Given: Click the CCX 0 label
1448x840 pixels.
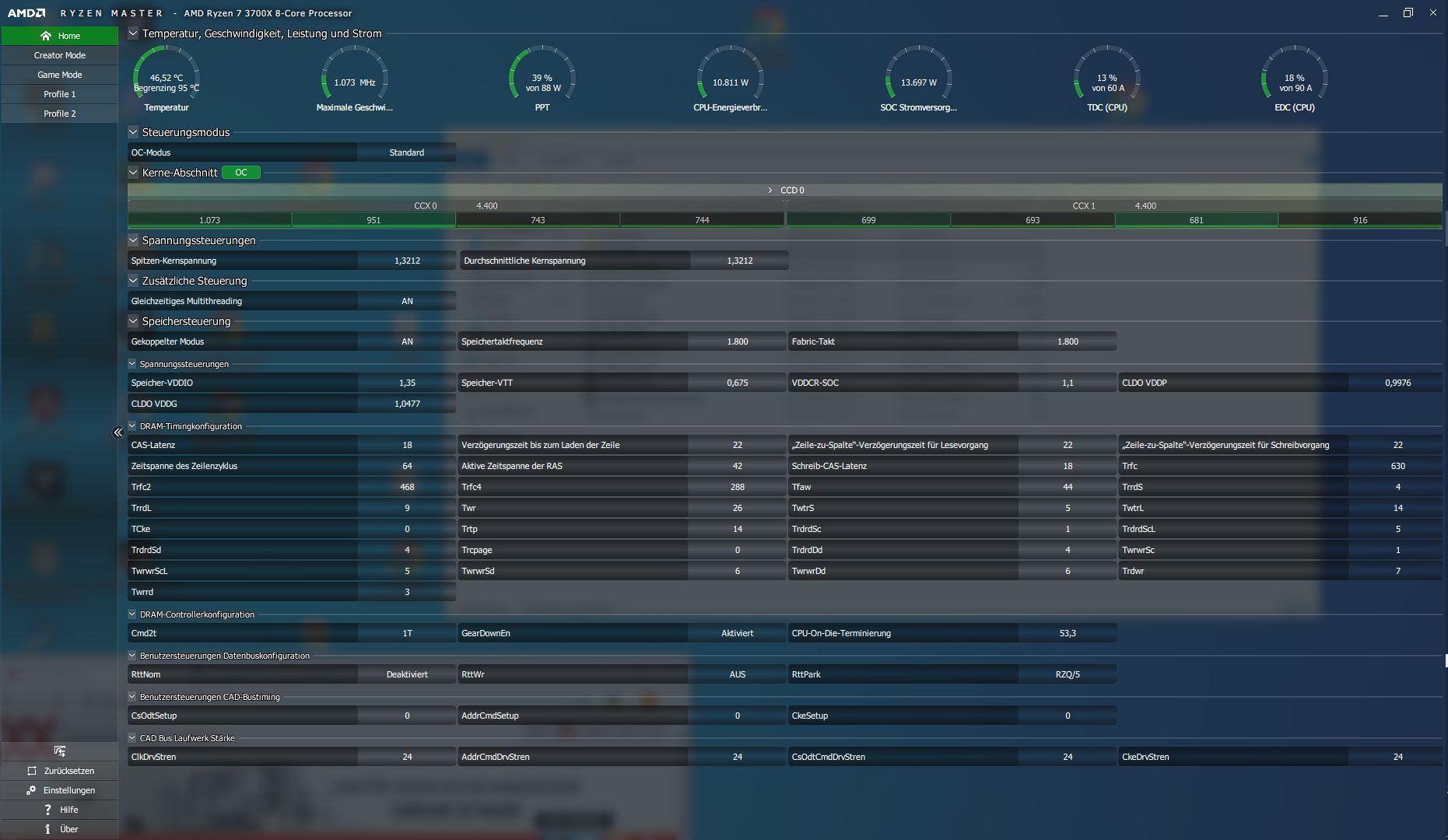Looking at the screenshot, I should 425,206.
